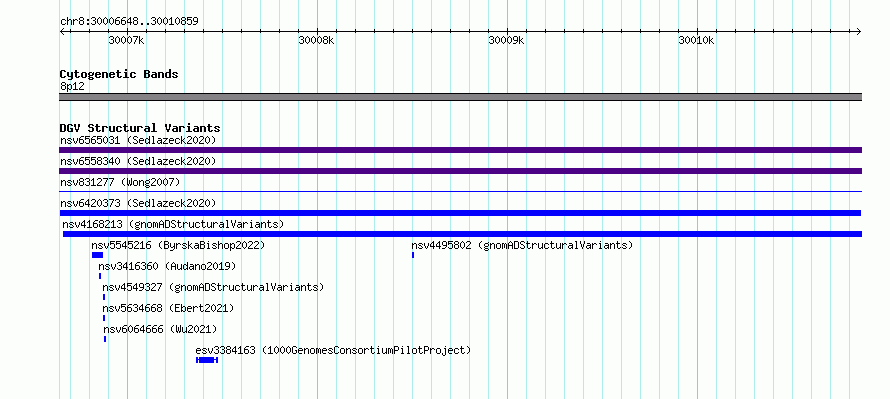Open the esv3384163 (1000GenomesConsortiumPilotProject) label

point(333,350)
